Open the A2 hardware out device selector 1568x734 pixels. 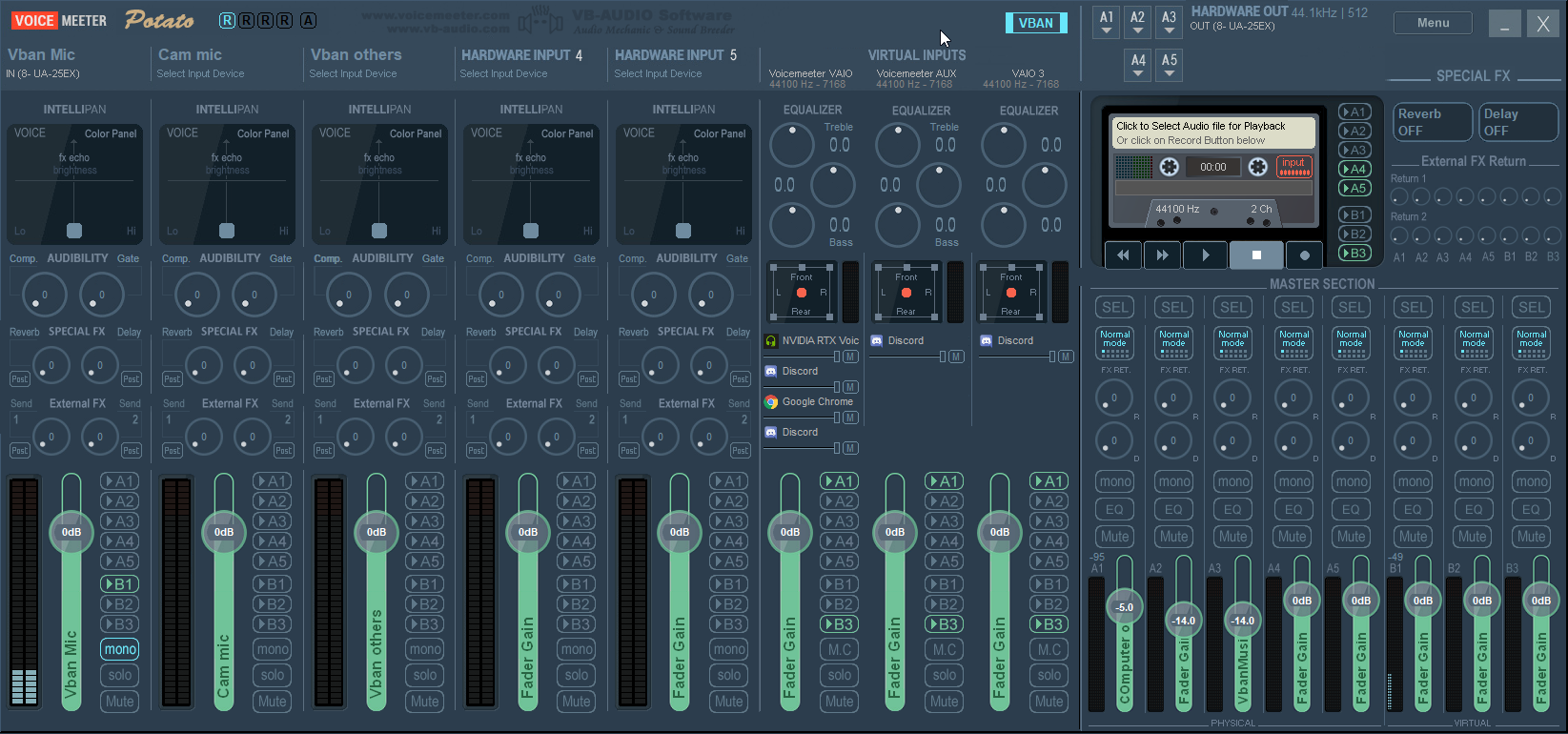click(1137, 22)
